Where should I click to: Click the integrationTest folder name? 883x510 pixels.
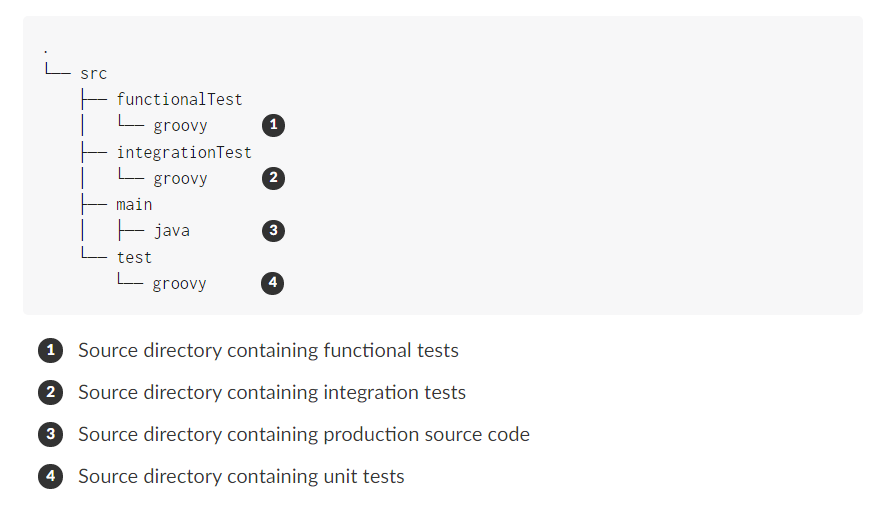(x=184, y=153)
